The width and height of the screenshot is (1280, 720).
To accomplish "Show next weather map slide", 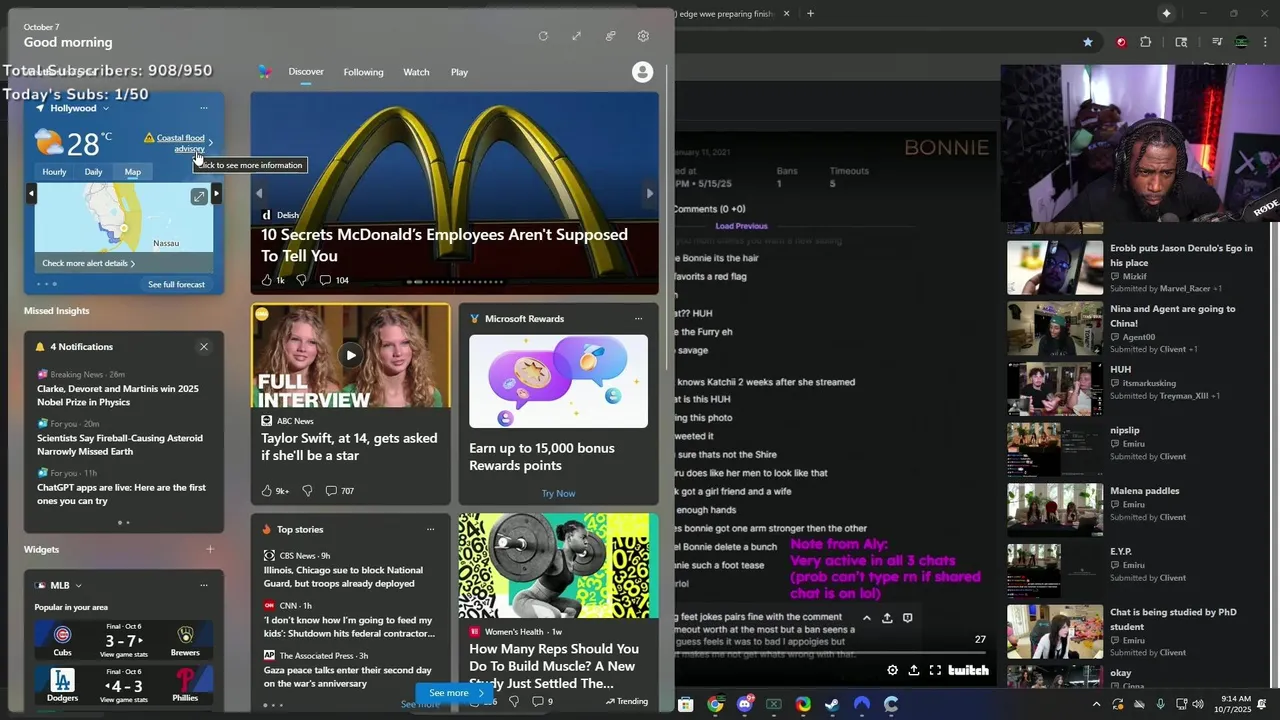I will [216, 194].
